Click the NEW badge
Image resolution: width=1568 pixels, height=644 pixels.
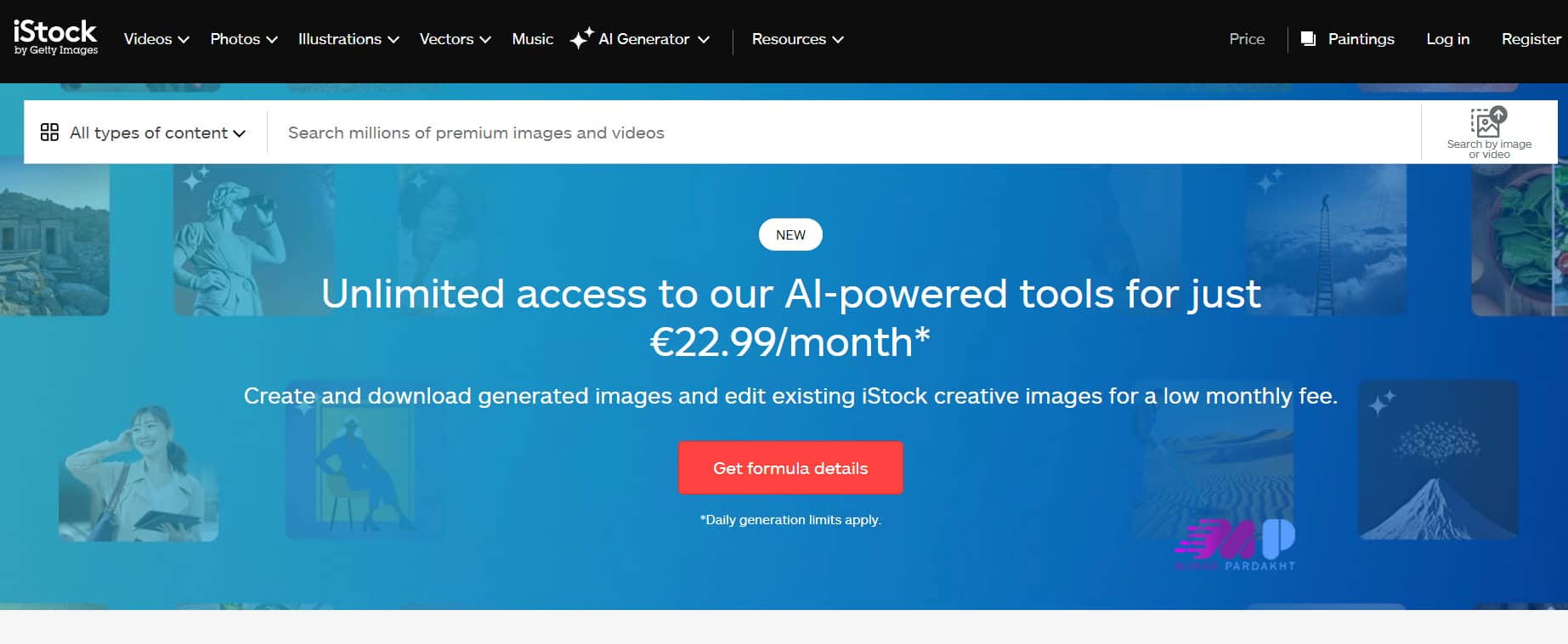[x=790, y=235]
